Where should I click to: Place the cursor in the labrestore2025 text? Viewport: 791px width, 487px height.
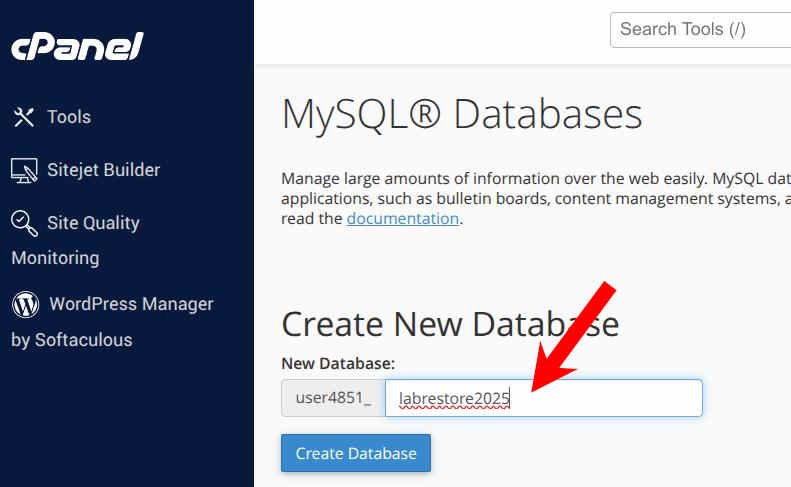point(454,399)
